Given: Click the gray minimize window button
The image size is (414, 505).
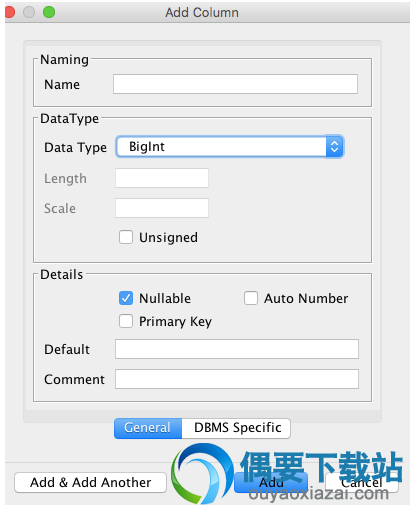Looking at the screenshot, I should click(29, 12).
